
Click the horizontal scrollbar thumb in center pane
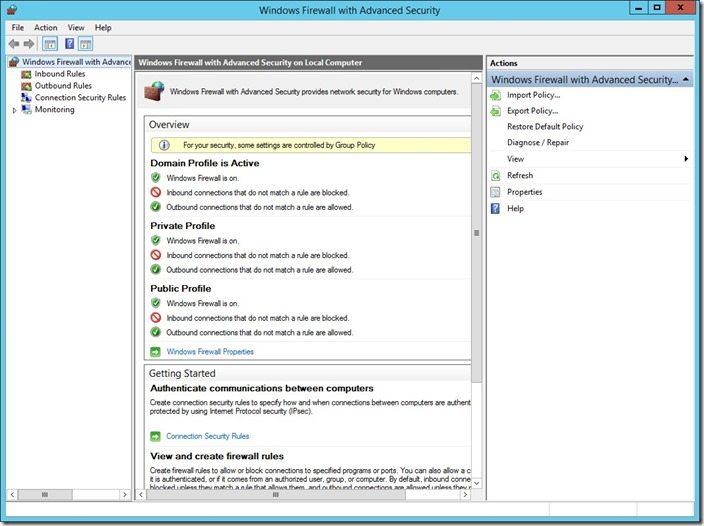click(276, 495)
